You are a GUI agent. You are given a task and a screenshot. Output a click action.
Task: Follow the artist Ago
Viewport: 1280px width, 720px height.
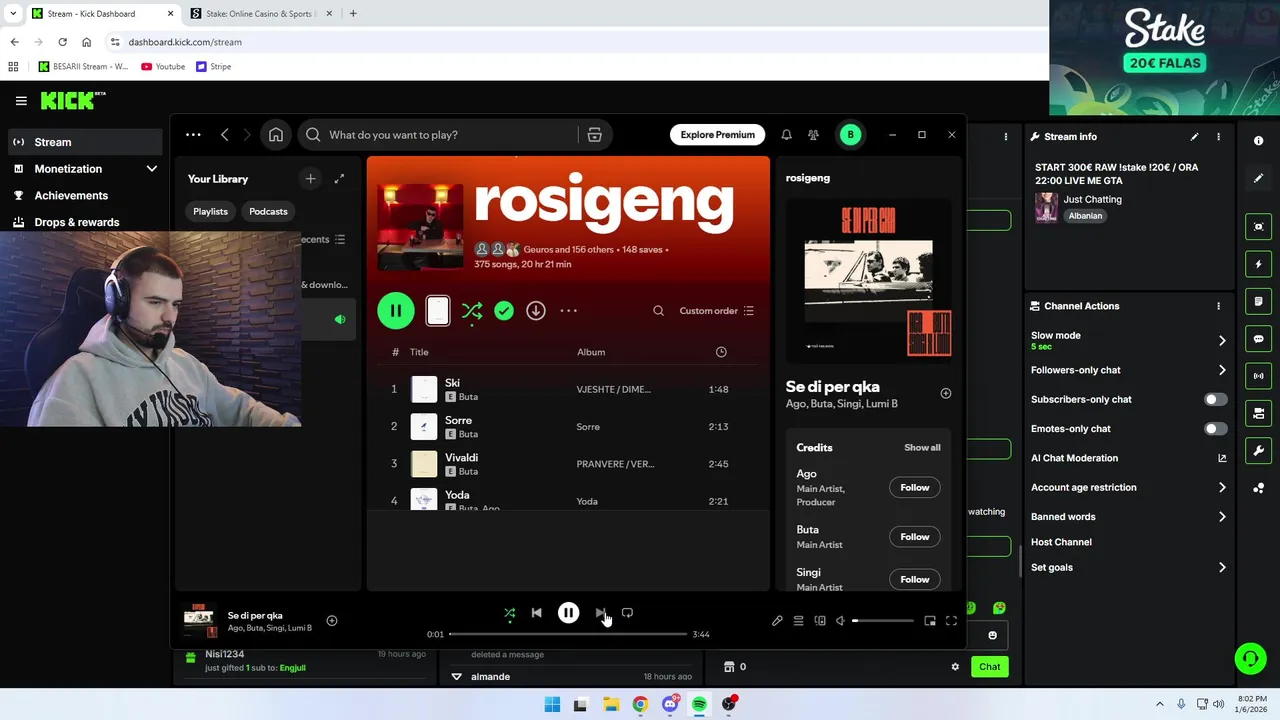pyautogui.click(x=914, y=488)
